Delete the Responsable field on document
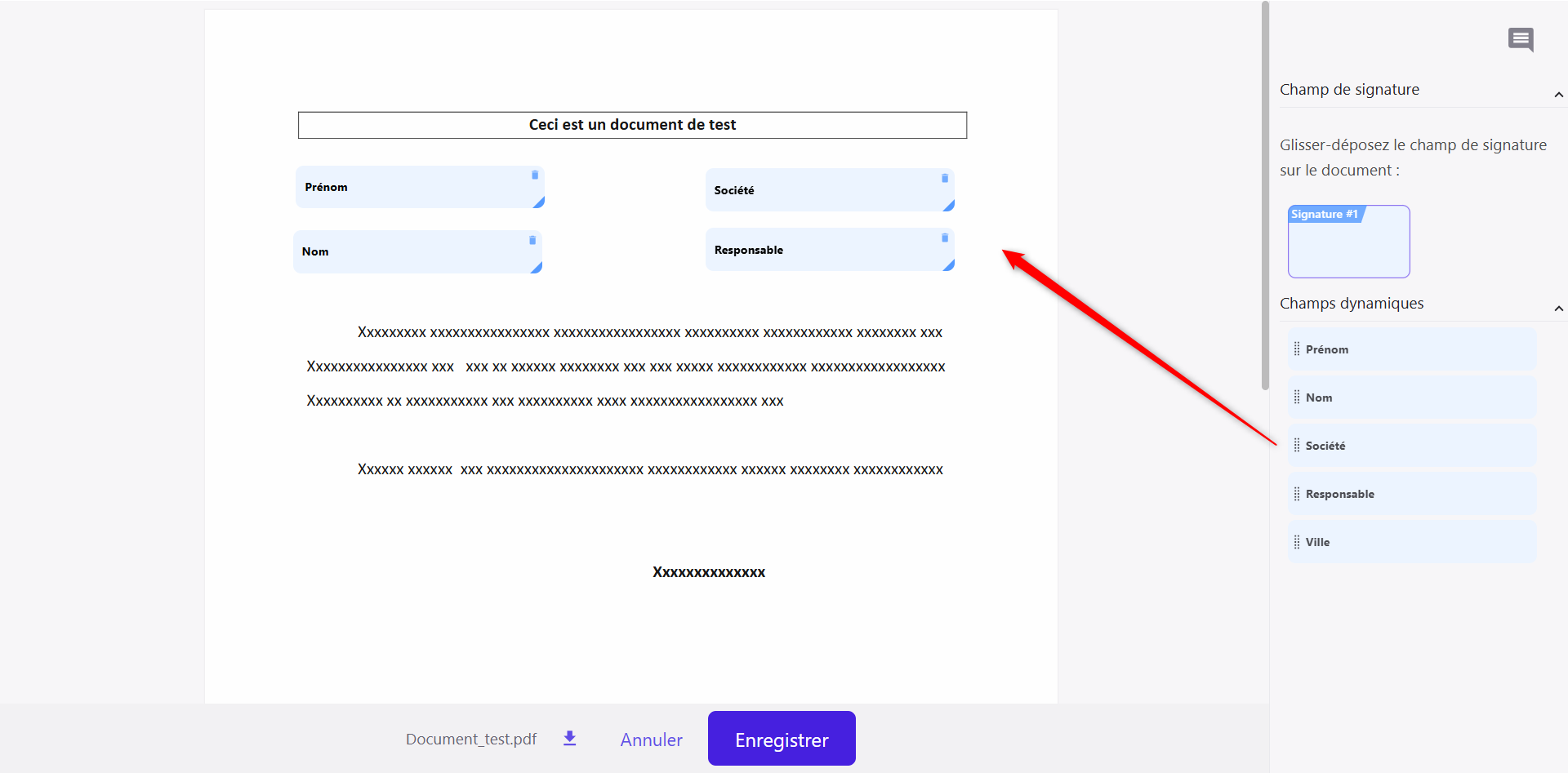Screen dimensions: 1568x773 tap(945, 238)
